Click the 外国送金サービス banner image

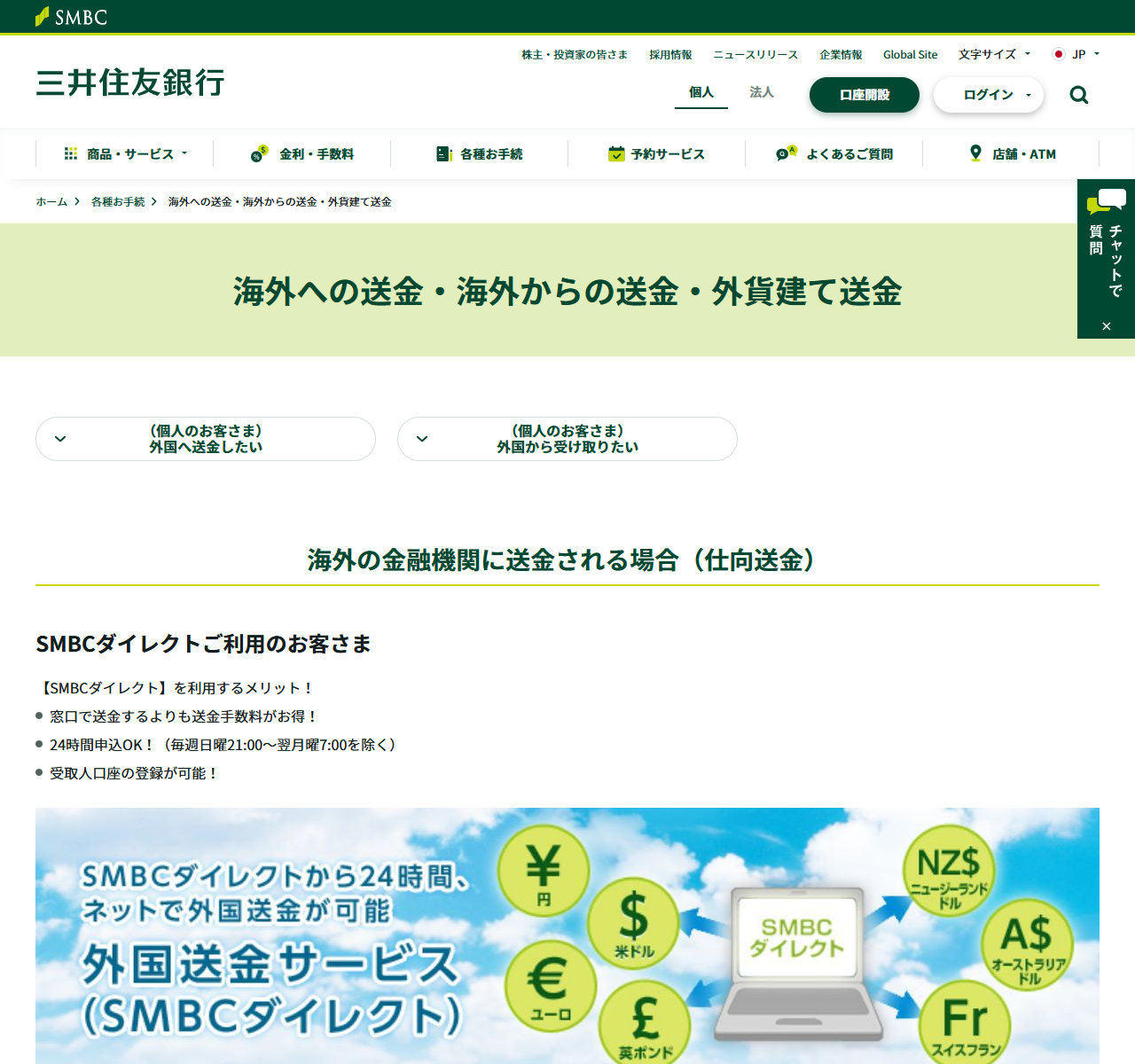click(x=567, y=935)
